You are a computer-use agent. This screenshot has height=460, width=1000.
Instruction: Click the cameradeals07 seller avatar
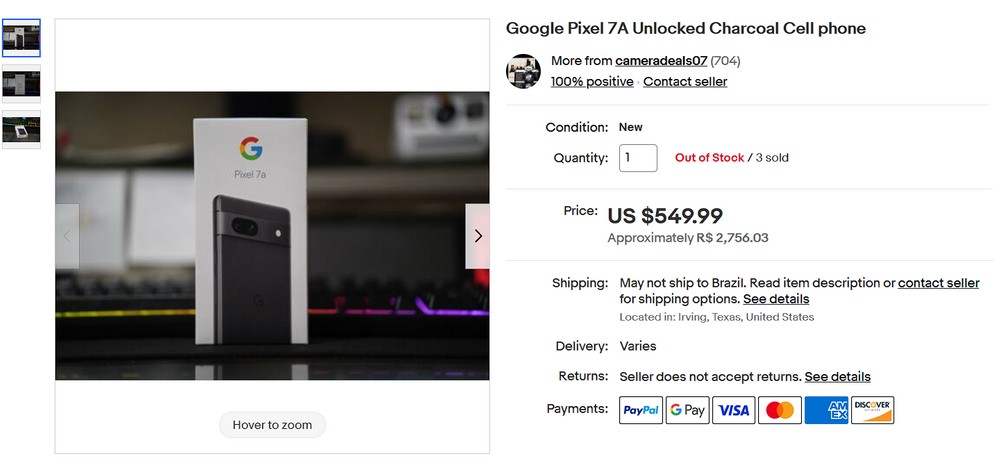[523, 71]
